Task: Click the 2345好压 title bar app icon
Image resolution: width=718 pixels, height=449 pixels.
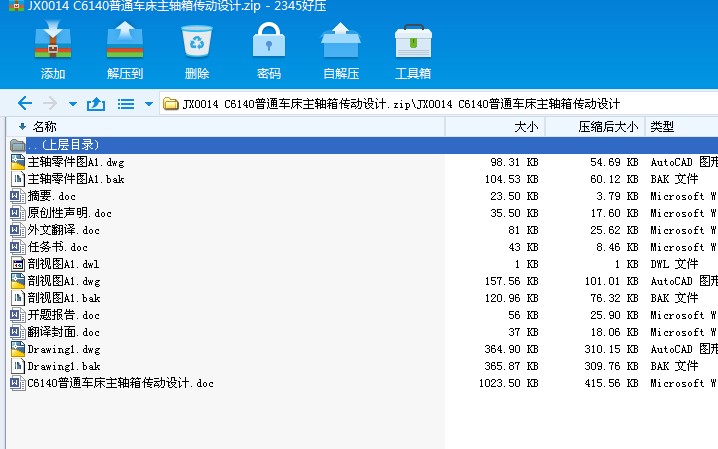Action: click(x=16, y=6)
